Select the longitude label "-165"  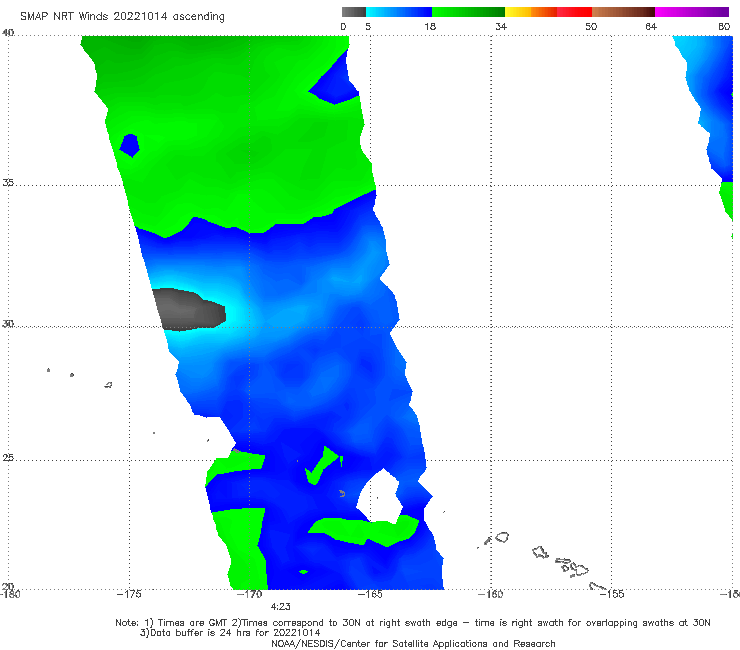(370, 594)
